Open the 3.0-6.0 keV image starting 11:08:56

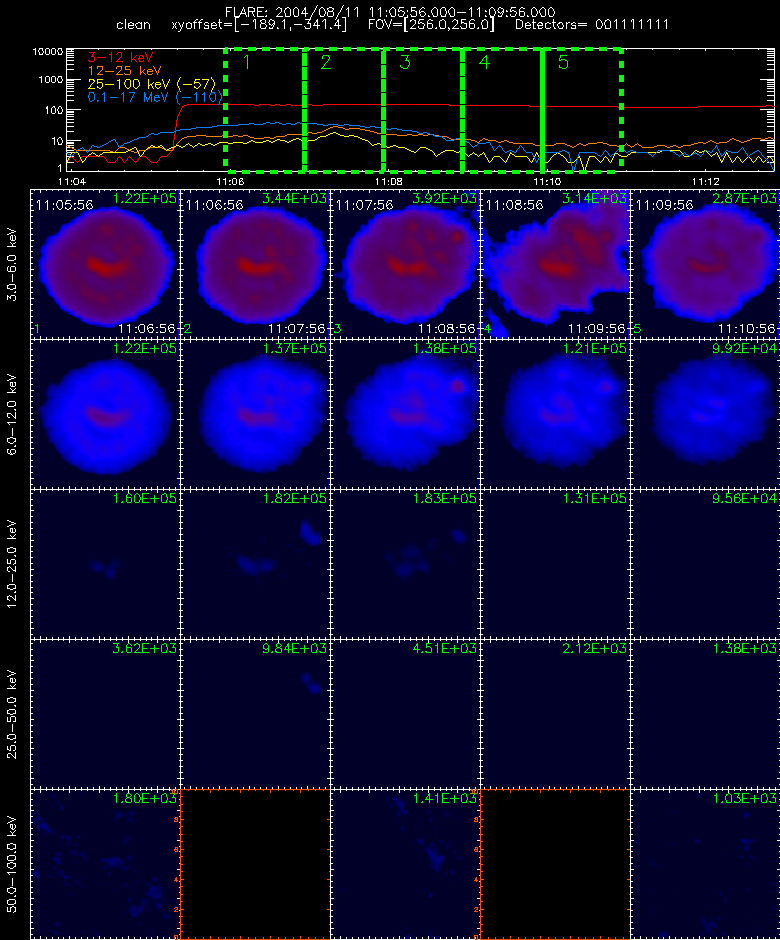(x=555, y=264)
